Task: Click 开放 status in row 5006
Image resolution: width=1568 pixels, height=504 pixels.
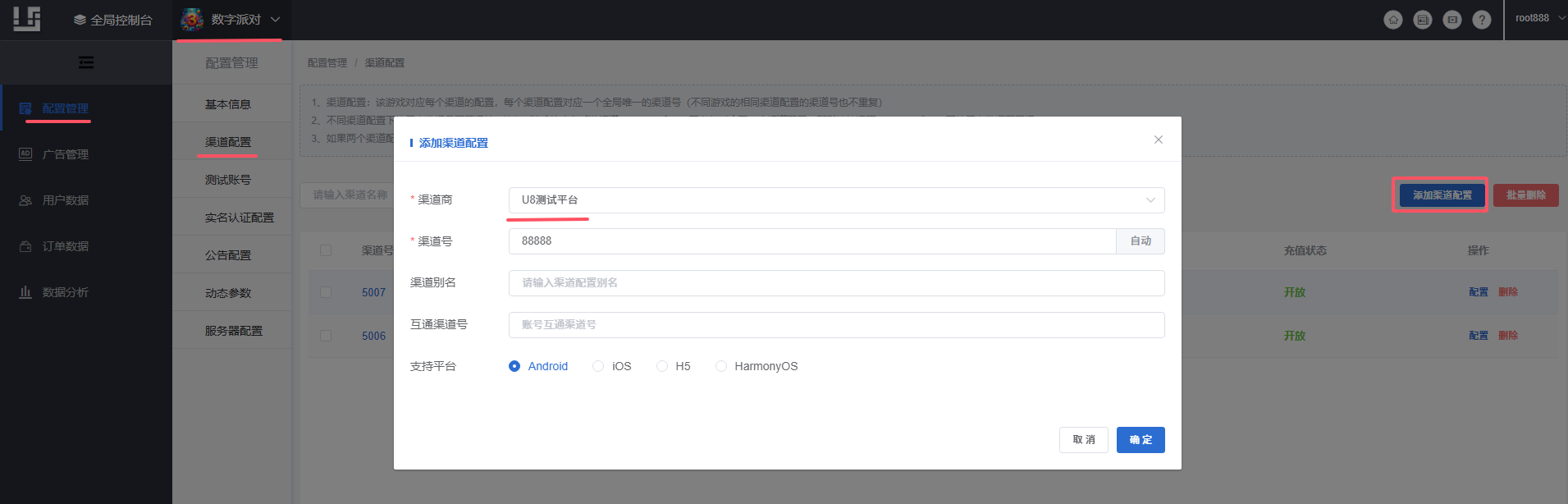Action: (1295, 336)
